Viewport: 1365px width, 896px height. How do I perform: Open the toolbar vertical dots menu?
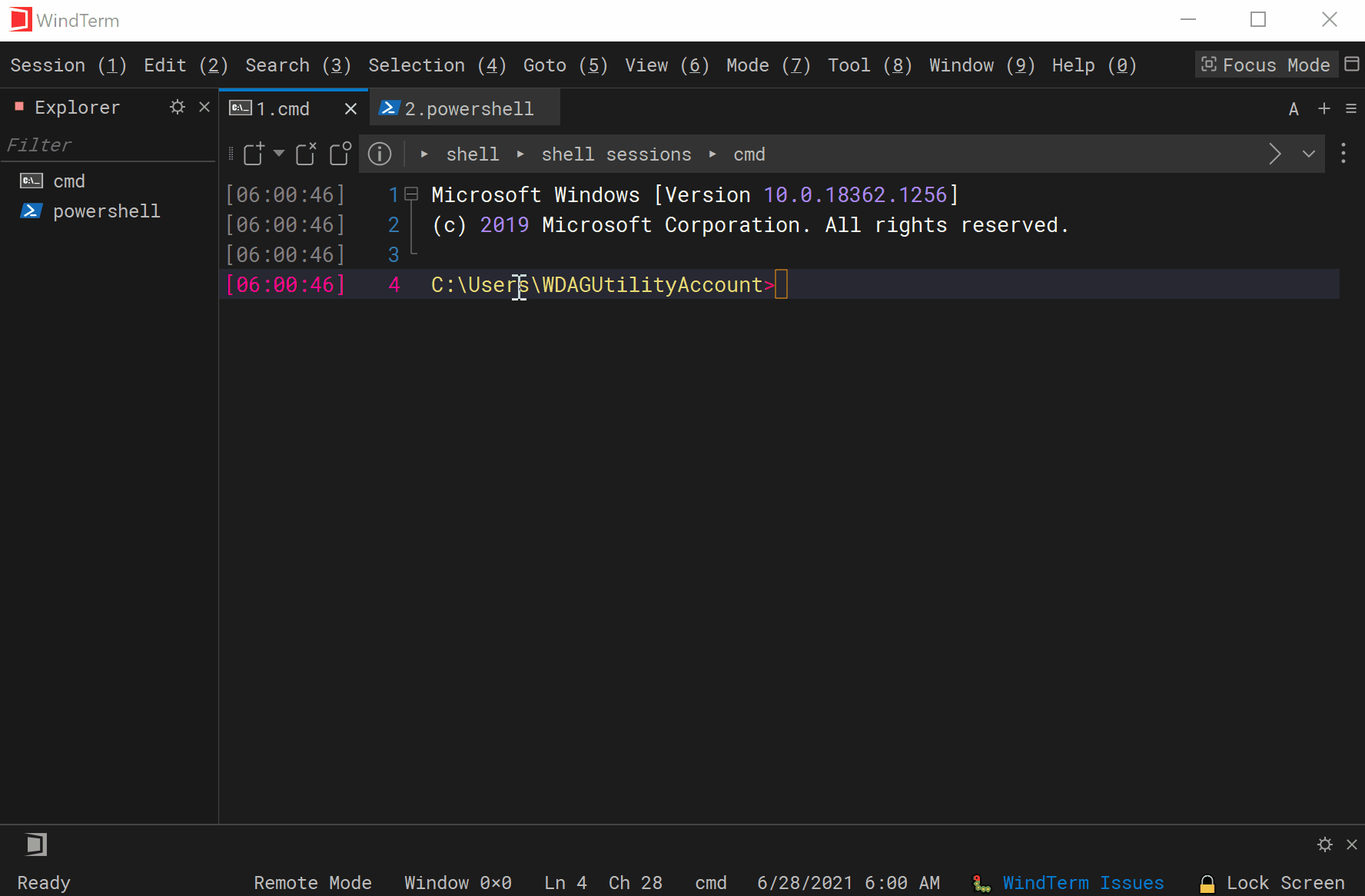(1343, 153)
